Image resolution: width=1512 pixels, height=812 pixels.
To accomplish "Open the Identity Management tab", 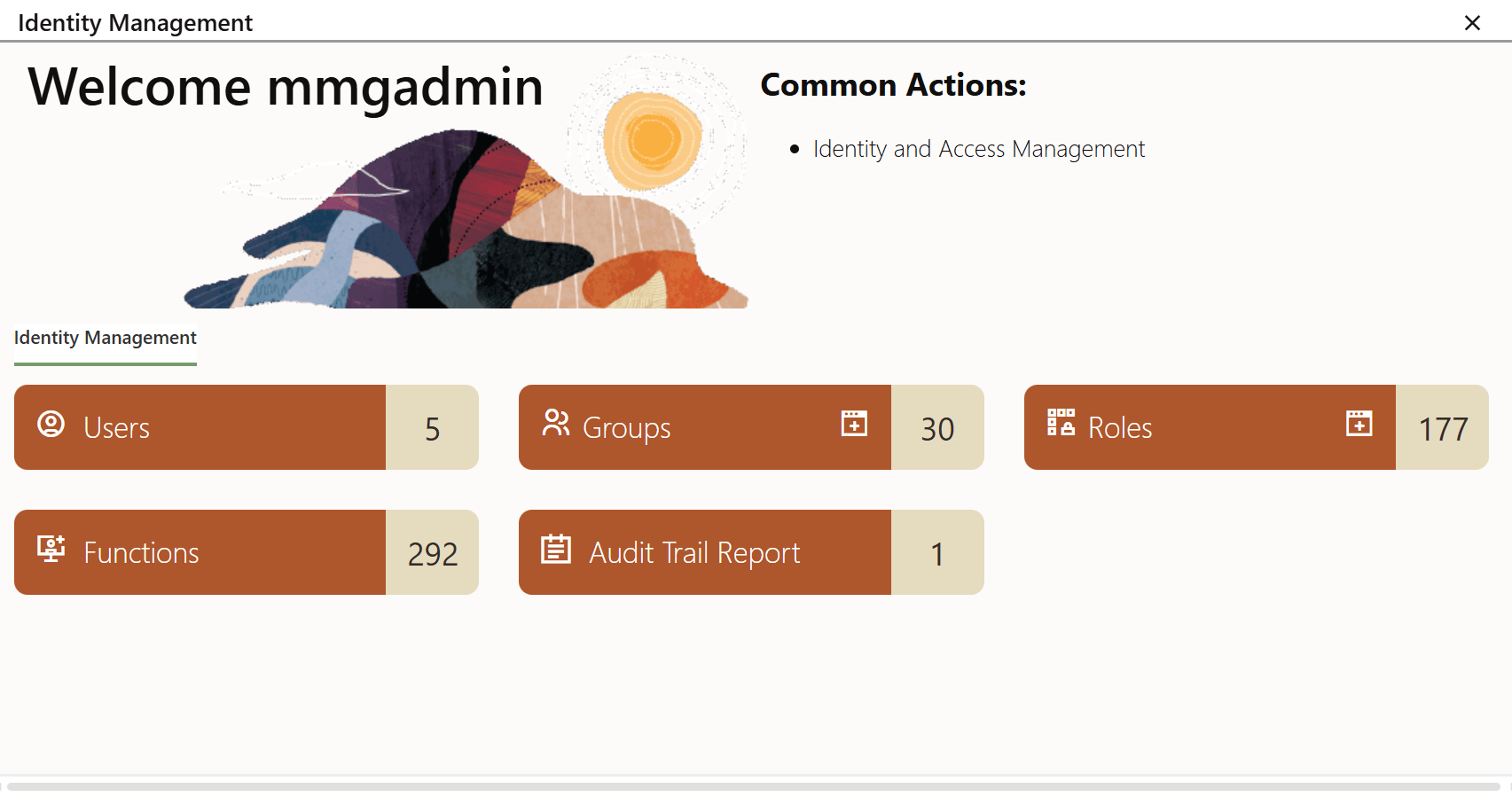I will point(105,338).
